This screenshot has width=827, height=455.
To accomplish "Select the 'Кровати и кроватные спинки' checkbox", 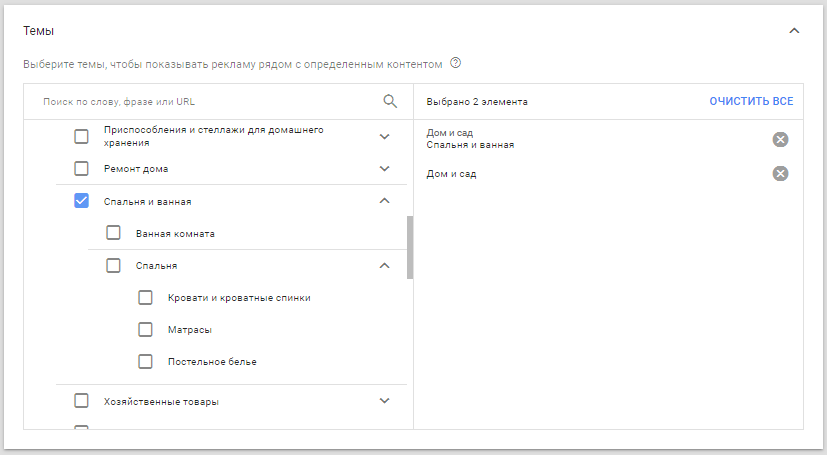I will 146,297.
